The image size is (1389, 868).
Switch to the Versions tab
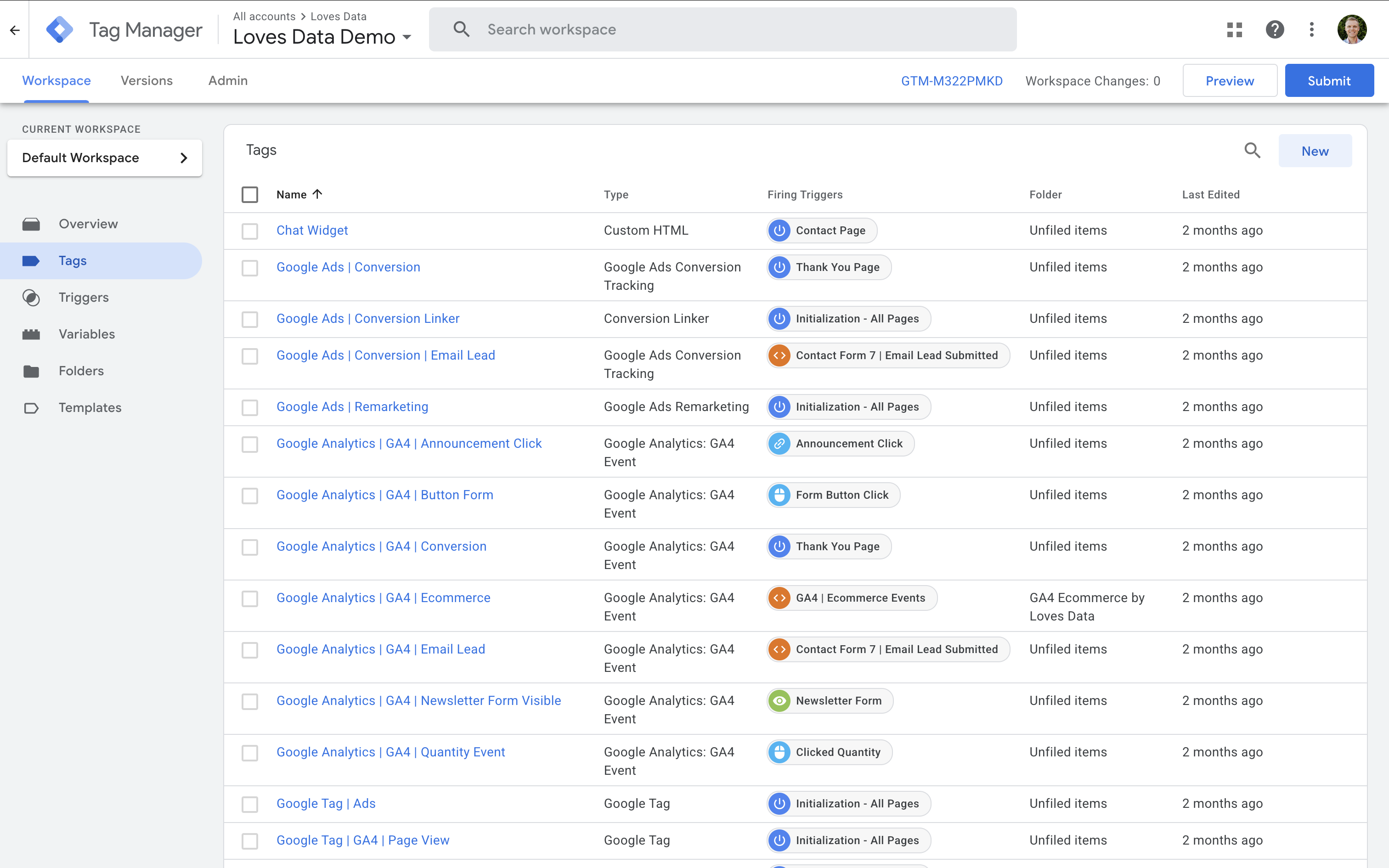coord(147,80)
